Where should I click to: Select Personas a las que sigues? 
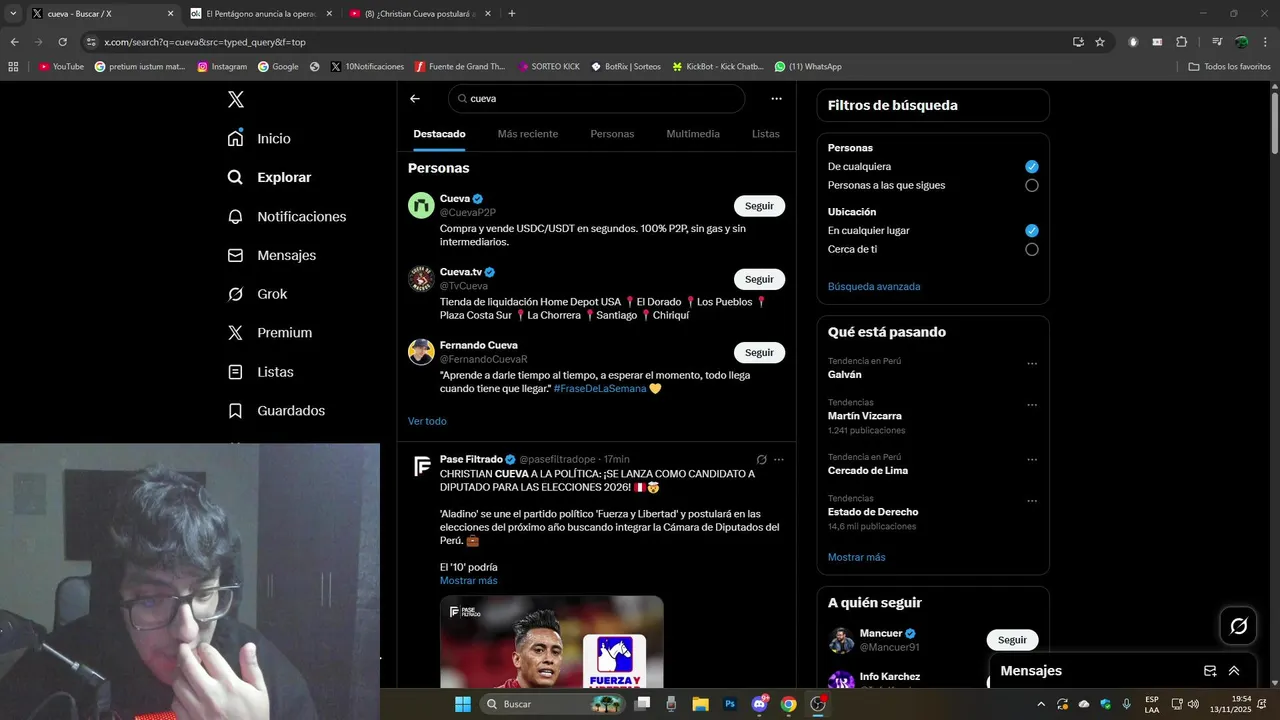pos(1032,185)
